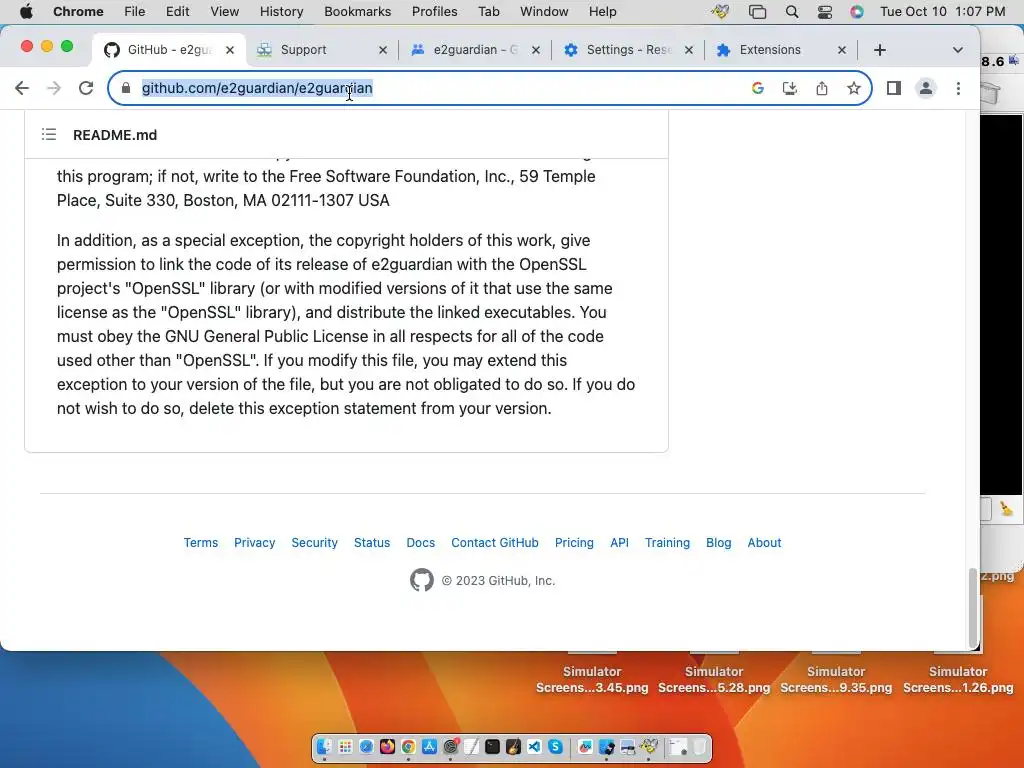The width and height of the screenshot is (1024, 768).
Task: Open the README.md outline list icon
Action: click(x=49, y=135)
